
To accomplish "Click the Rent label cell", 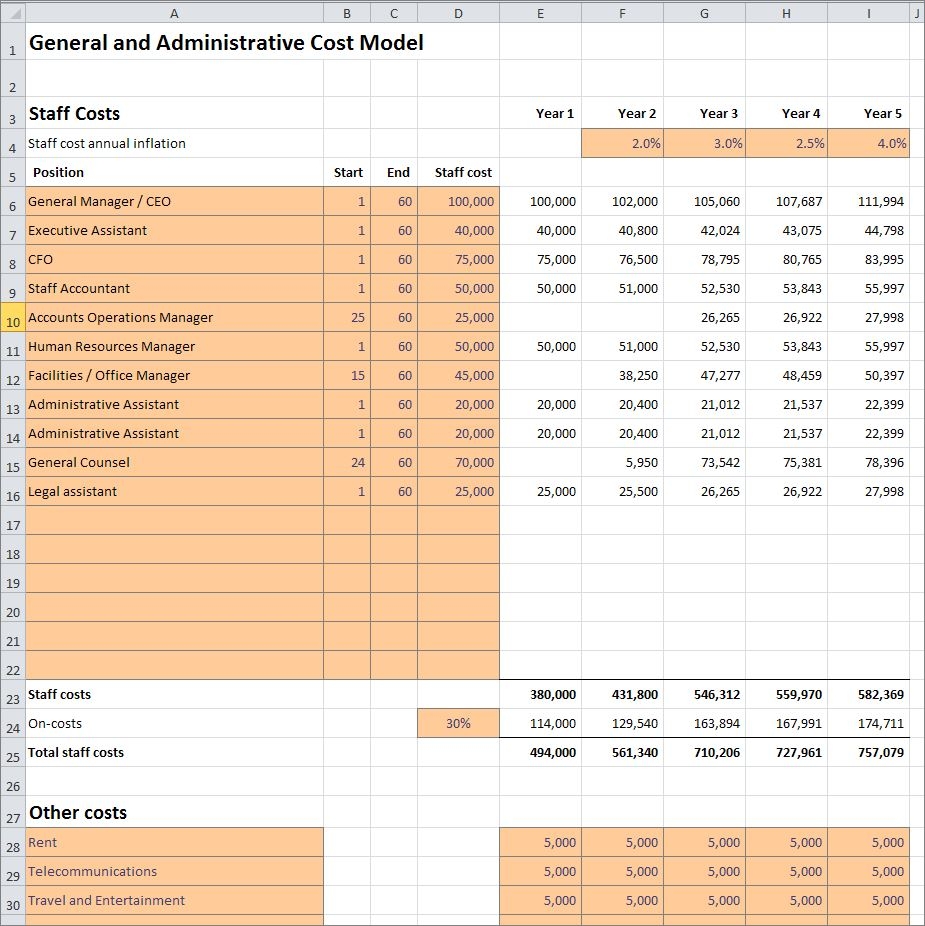I will coord(174,843).
